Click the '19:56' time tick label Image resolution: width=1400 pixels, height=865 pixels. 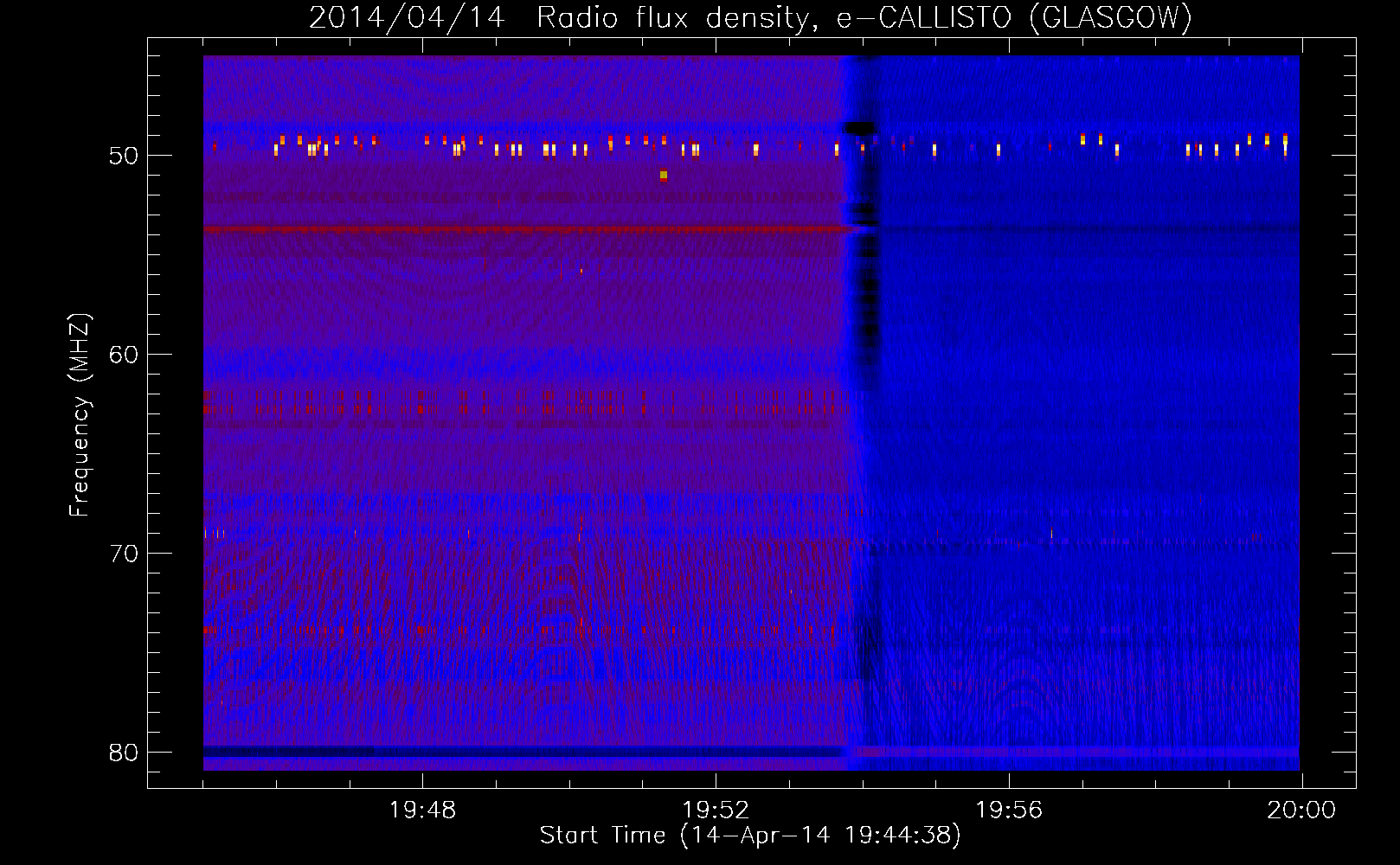coord(1009,811)
